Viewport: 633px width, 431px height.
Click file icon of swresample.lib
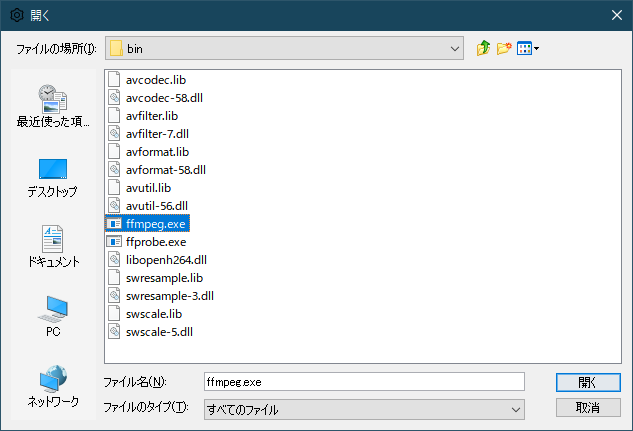(114, 278)
